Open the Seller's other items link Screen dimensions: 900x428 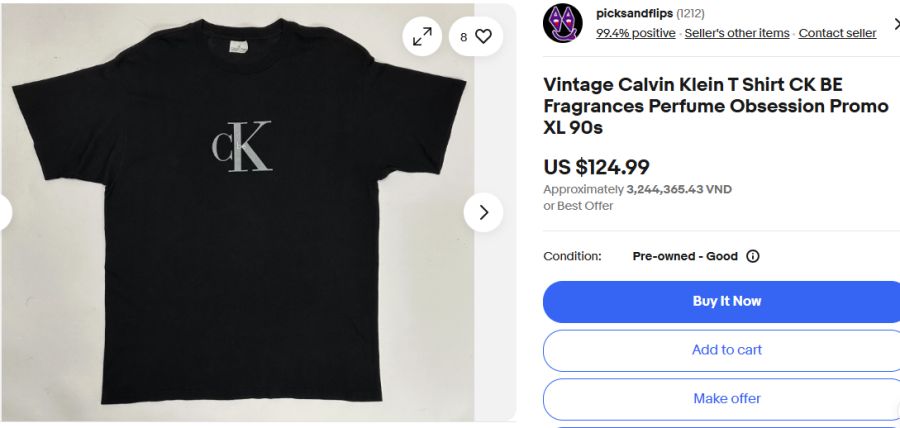737,33
